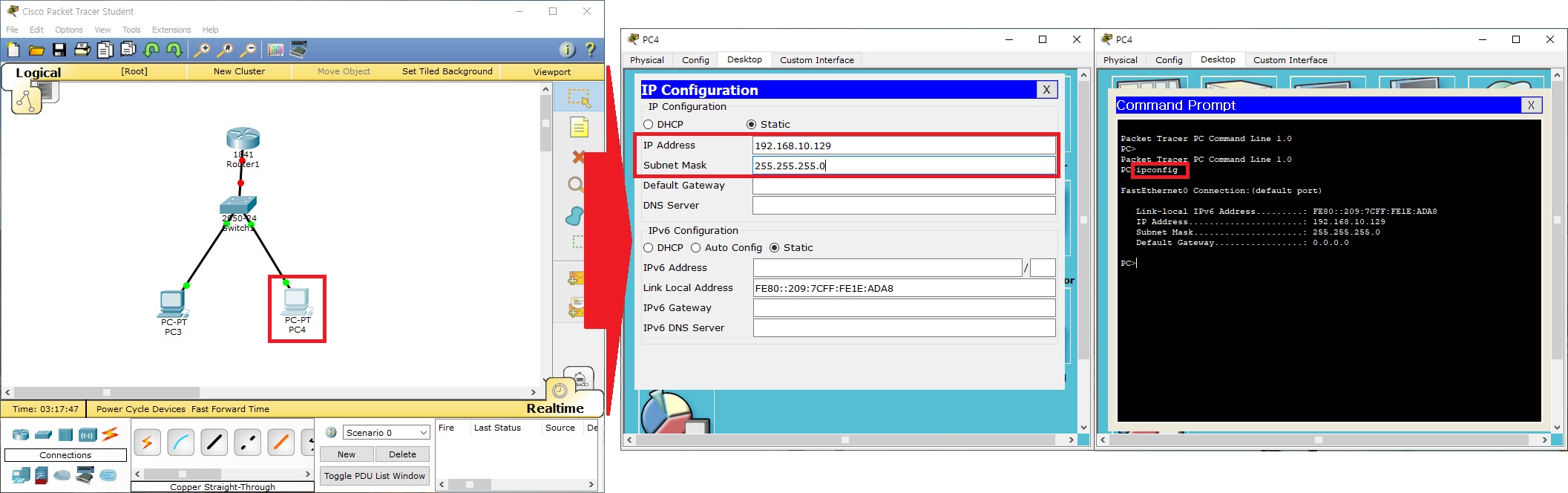Switch to Config tab in IP Configuration PC4 window
1568x493 pixels.
pos(695,60)
